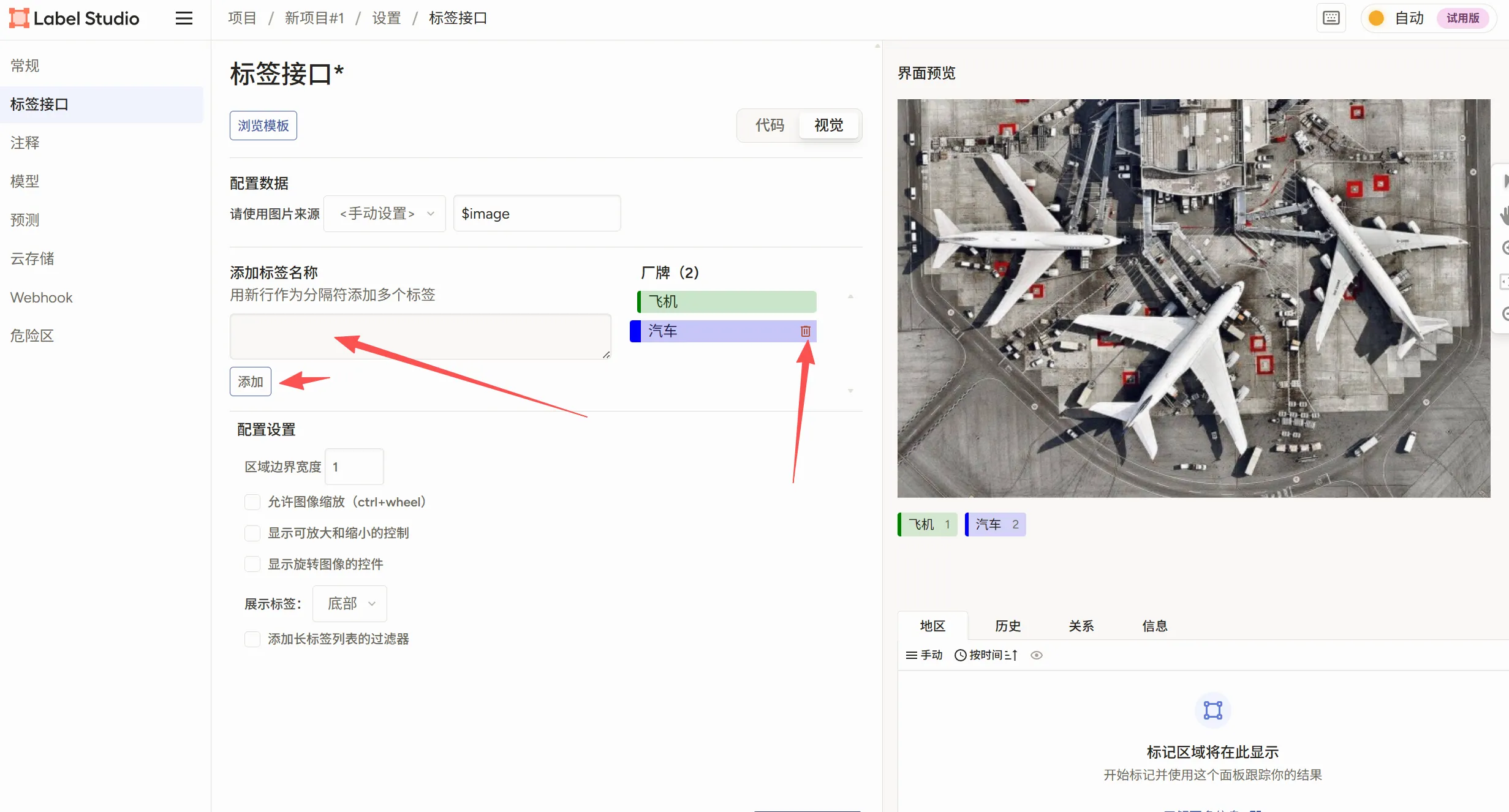Expand the 展示标签 底部 dropdown
Screen dimensions: 1509x812
(x=350, y=604)
